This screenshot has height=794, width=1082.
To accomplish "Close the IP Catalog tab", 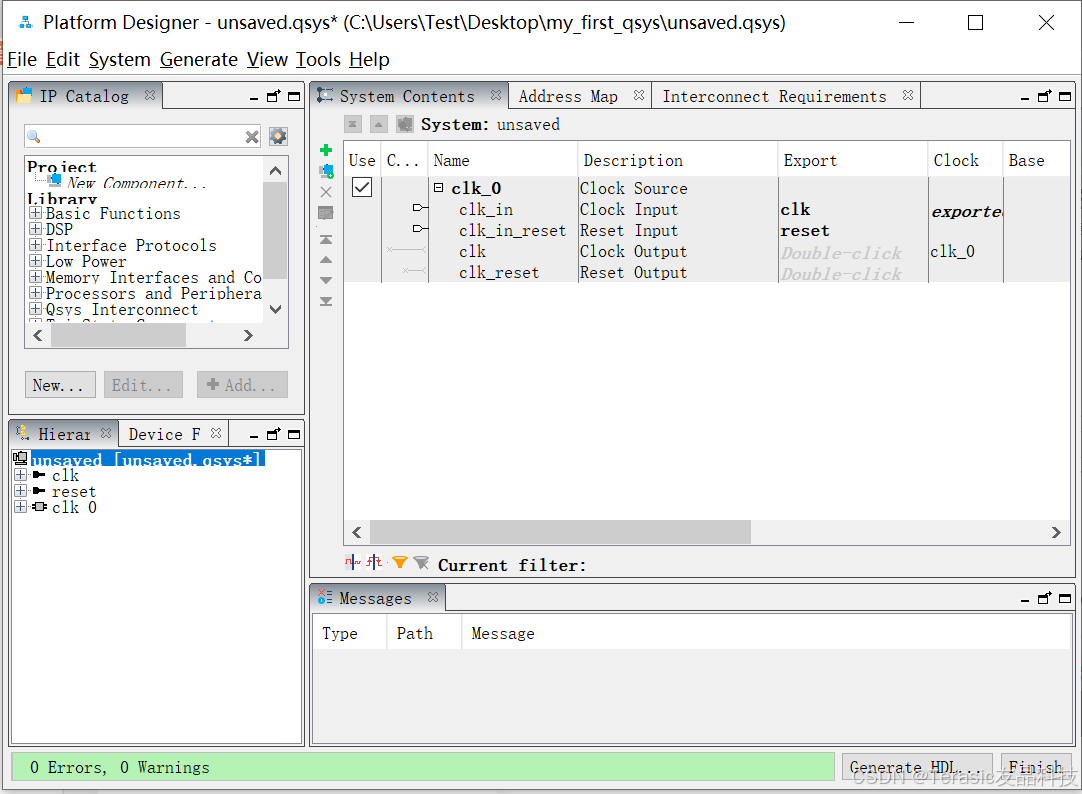I will click(x=150, y=95).
